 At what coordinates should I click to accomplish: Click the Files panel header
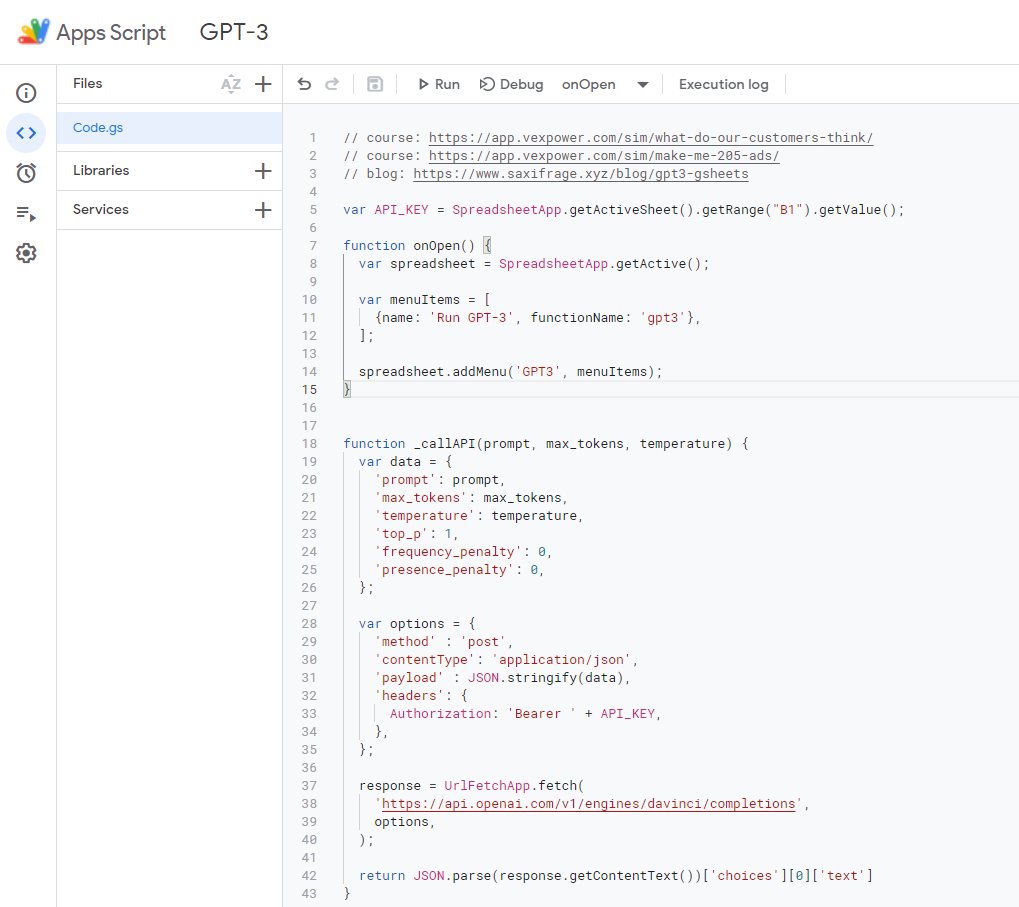pyautogui.click(x=88, y=83)
